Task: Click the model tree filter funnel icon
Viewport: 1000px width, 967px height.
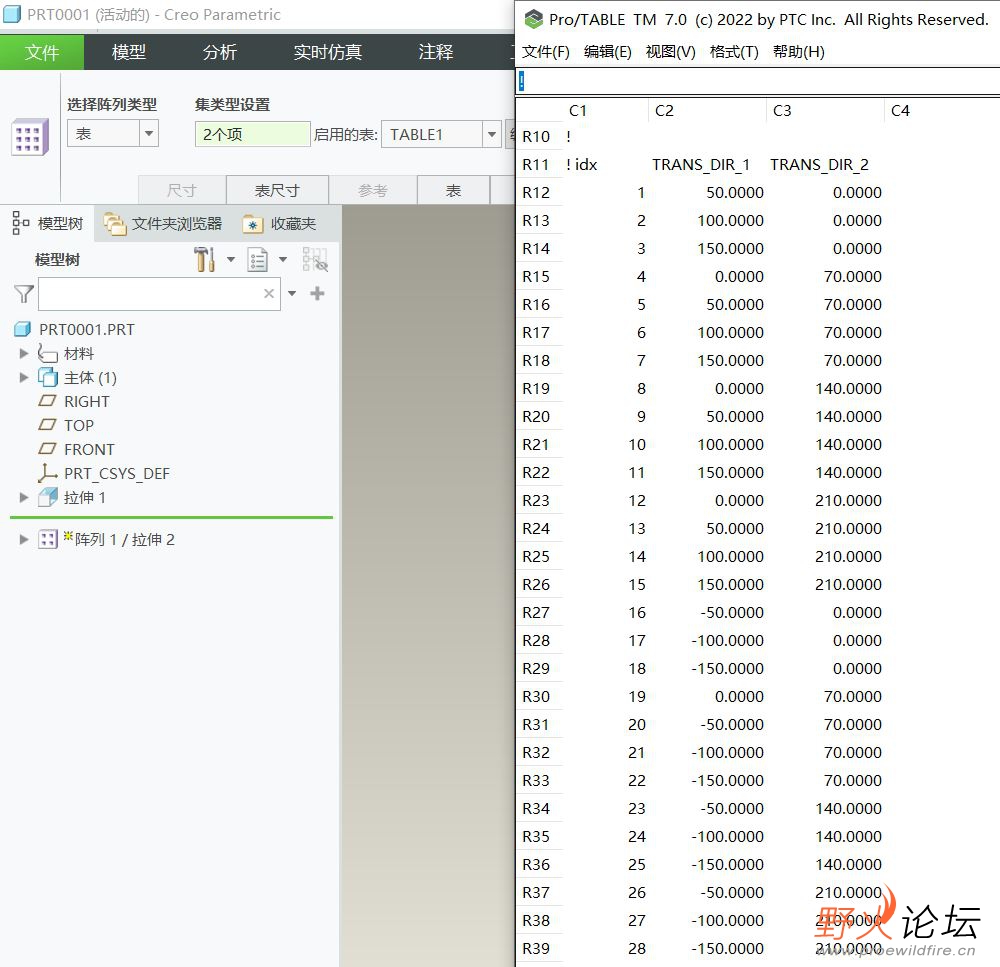Action: pos(24,293)
